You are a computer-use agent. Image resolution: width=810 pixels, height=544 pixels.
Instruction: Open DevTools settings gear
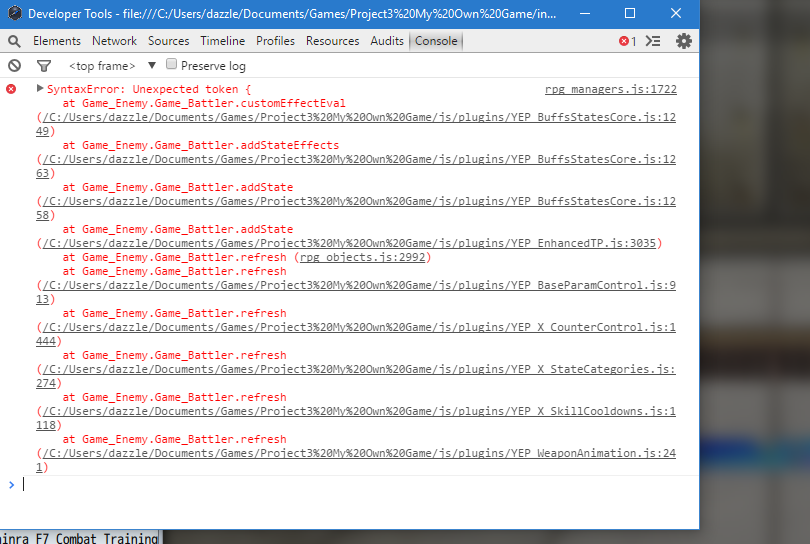[x=683, y=41]
